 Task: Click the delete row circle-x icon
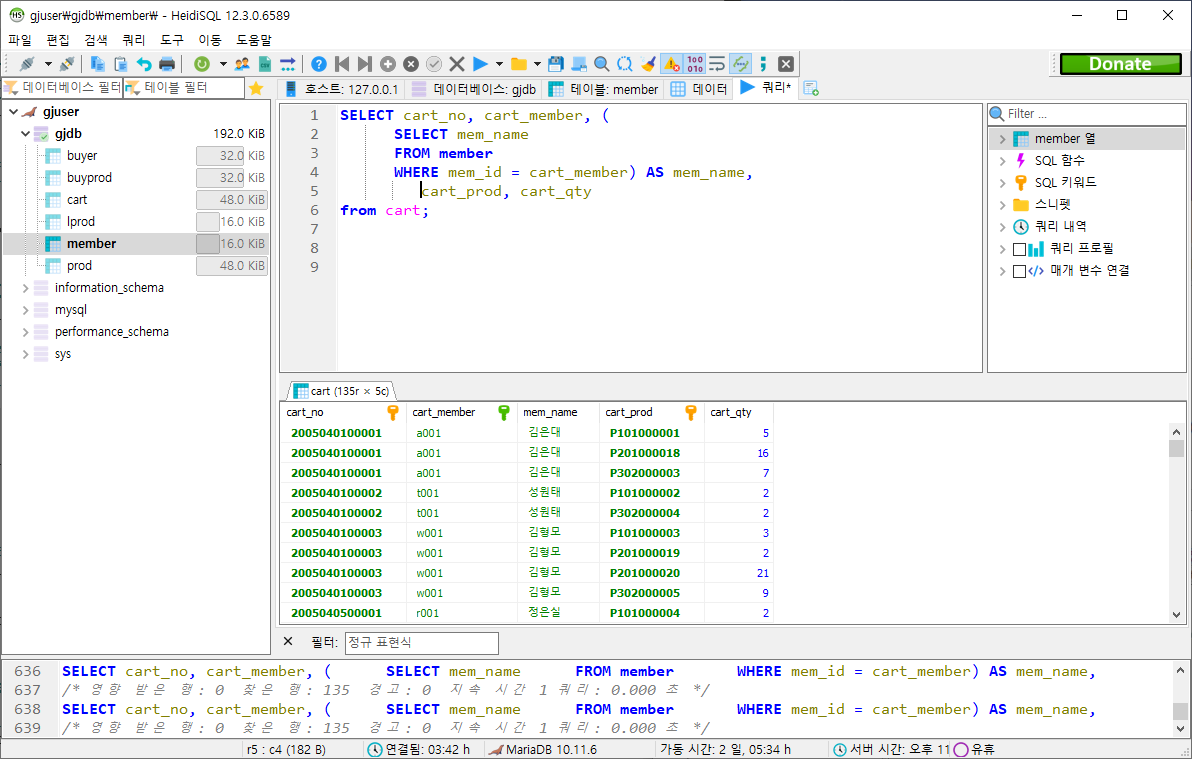(x=411, y=64)
